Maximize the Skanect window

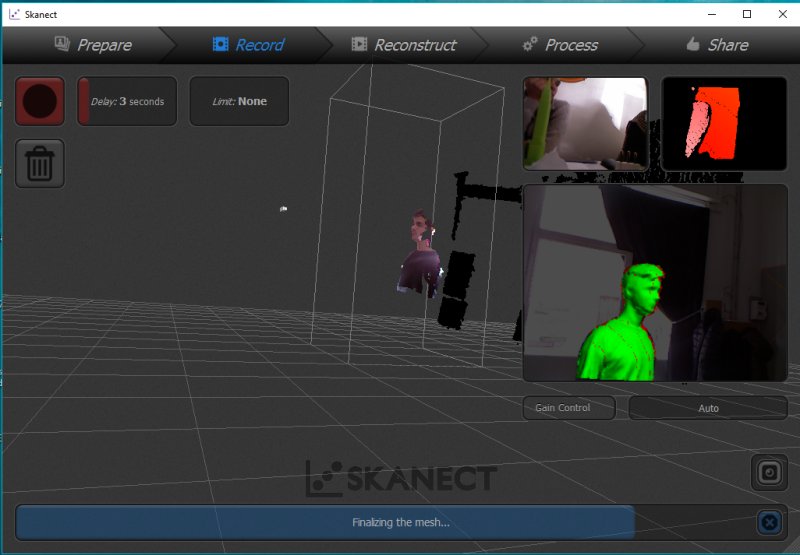[x=747, y=14]
